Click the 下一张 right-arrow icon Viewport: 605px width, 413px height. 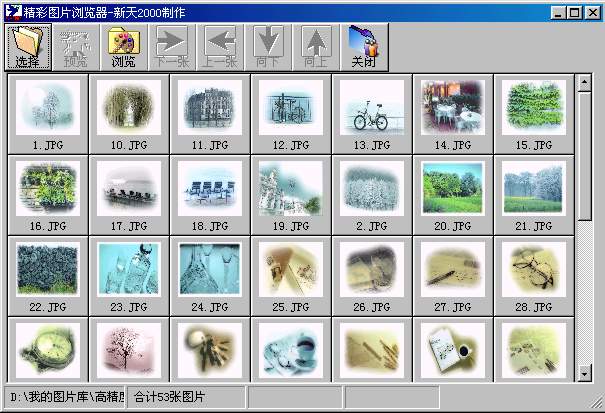tap(172, 47)
